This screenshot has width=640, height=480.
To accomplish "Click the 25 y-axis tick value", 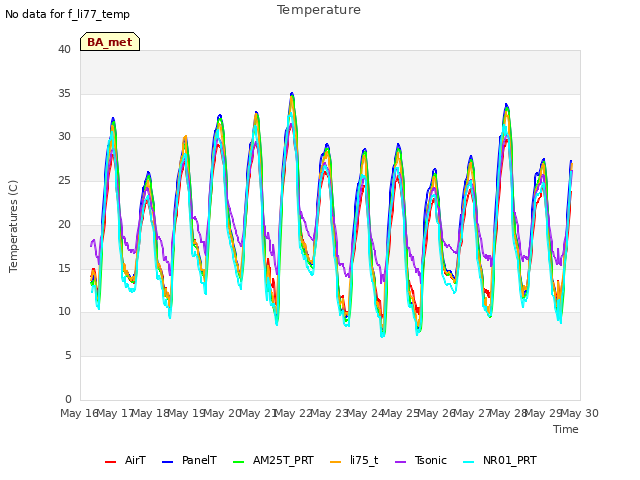I will 64,180.
